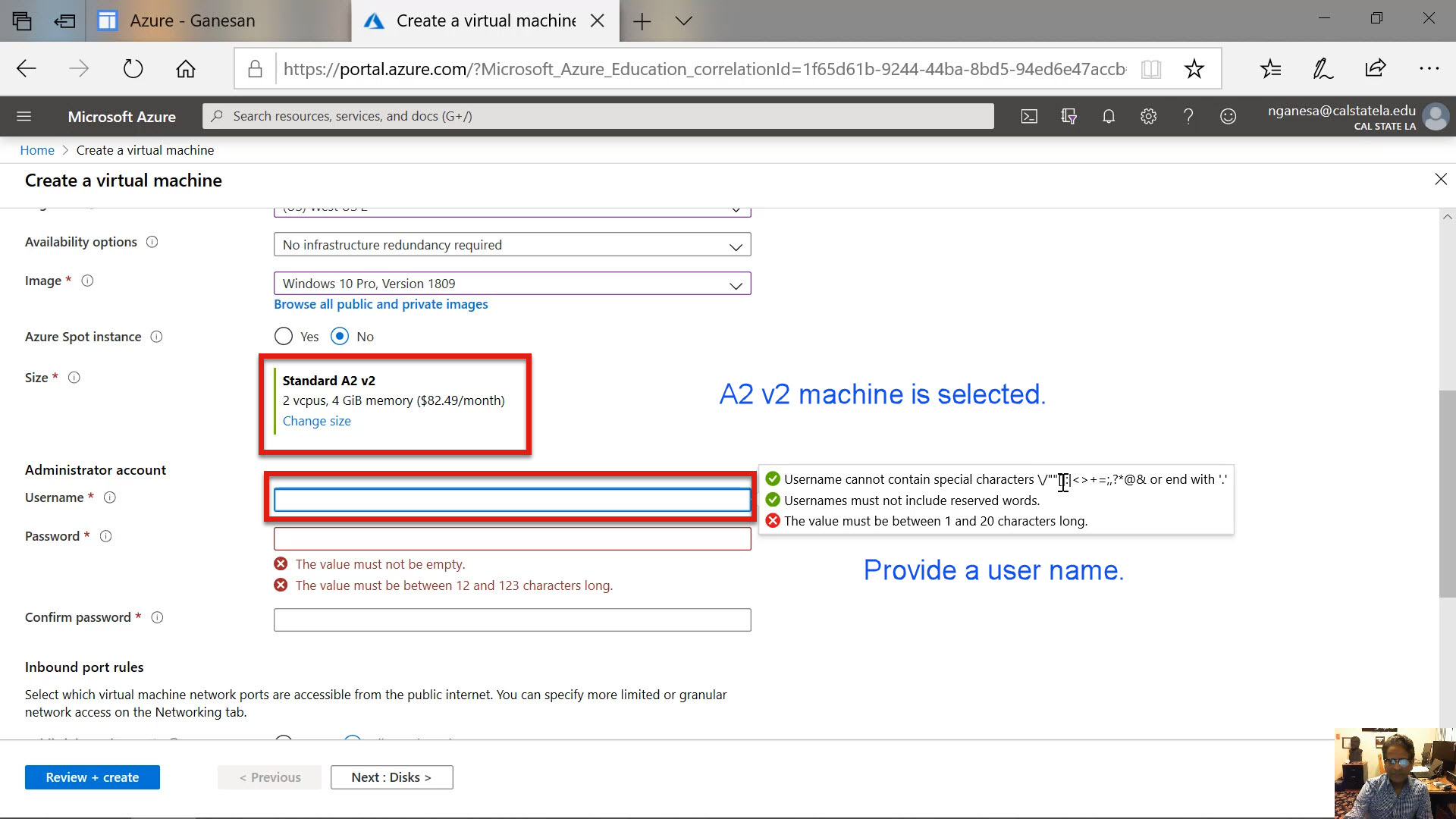The height and width of the screenshot is (819, 1456).
Task: Click the page vertical scrollbar thumb
Action: (1447, 493)
